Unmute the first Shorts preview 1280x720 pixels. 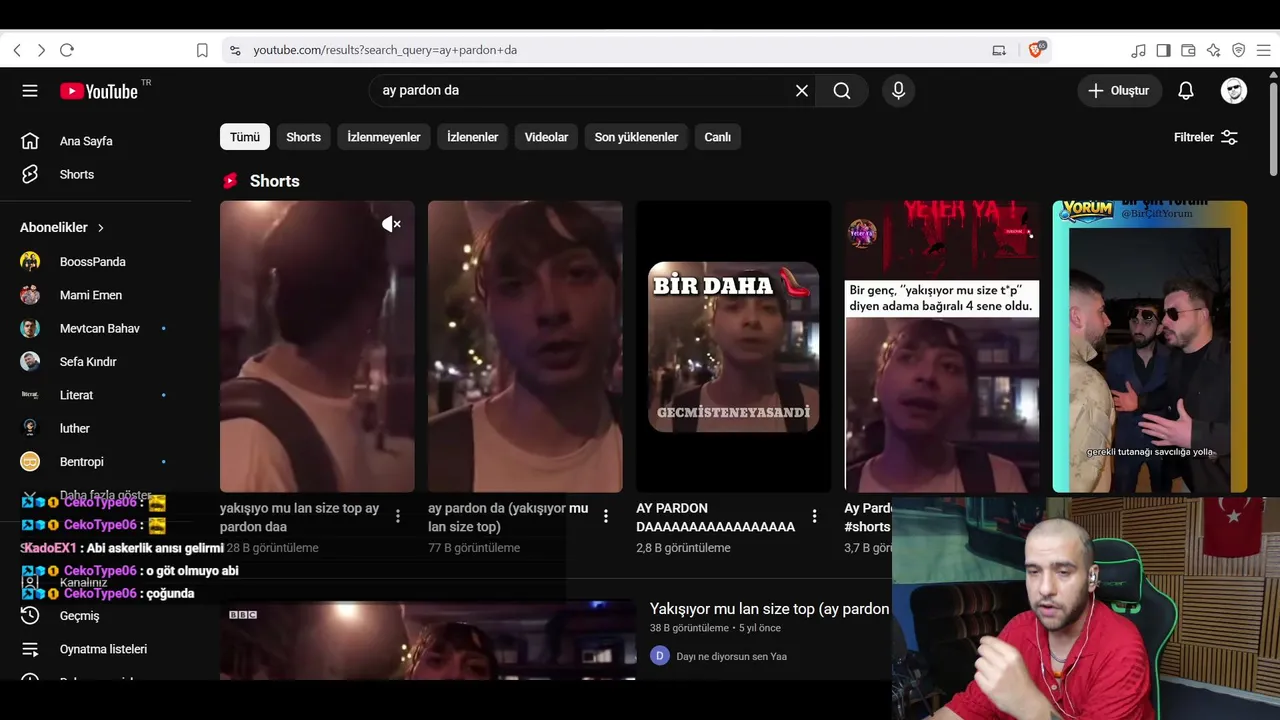click(x=392, y=224)
